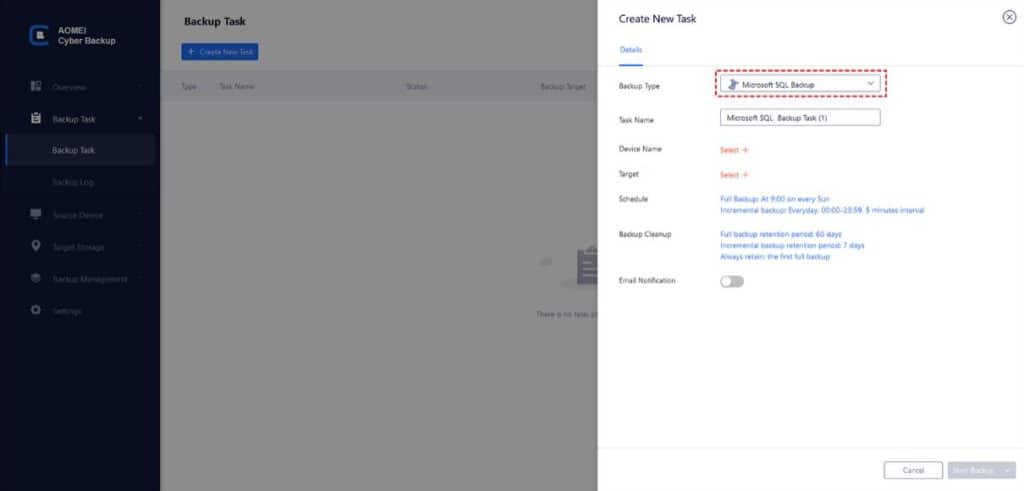The image size is (1024, 491).
Task: Click the AOMEI Cyber Backup logo icon
Action: (x=39, y=36)
